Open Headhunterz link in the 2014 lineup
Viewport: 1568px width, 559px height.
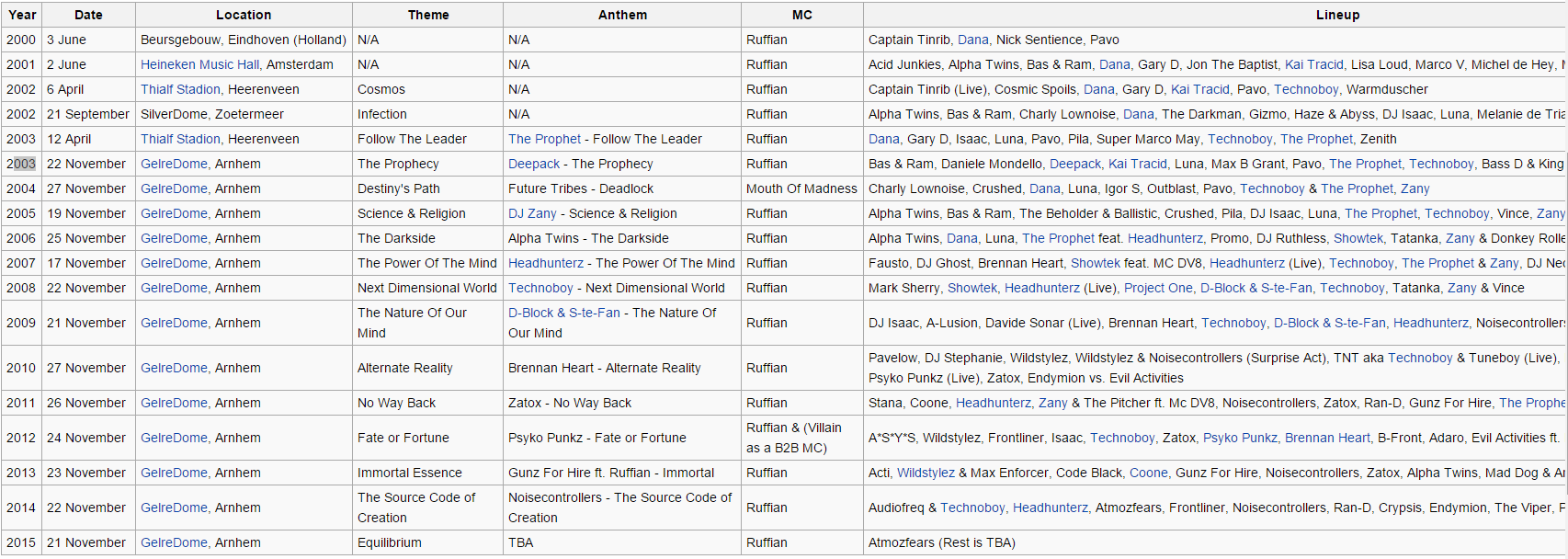pyautogui.click(x=1051, y=508)
